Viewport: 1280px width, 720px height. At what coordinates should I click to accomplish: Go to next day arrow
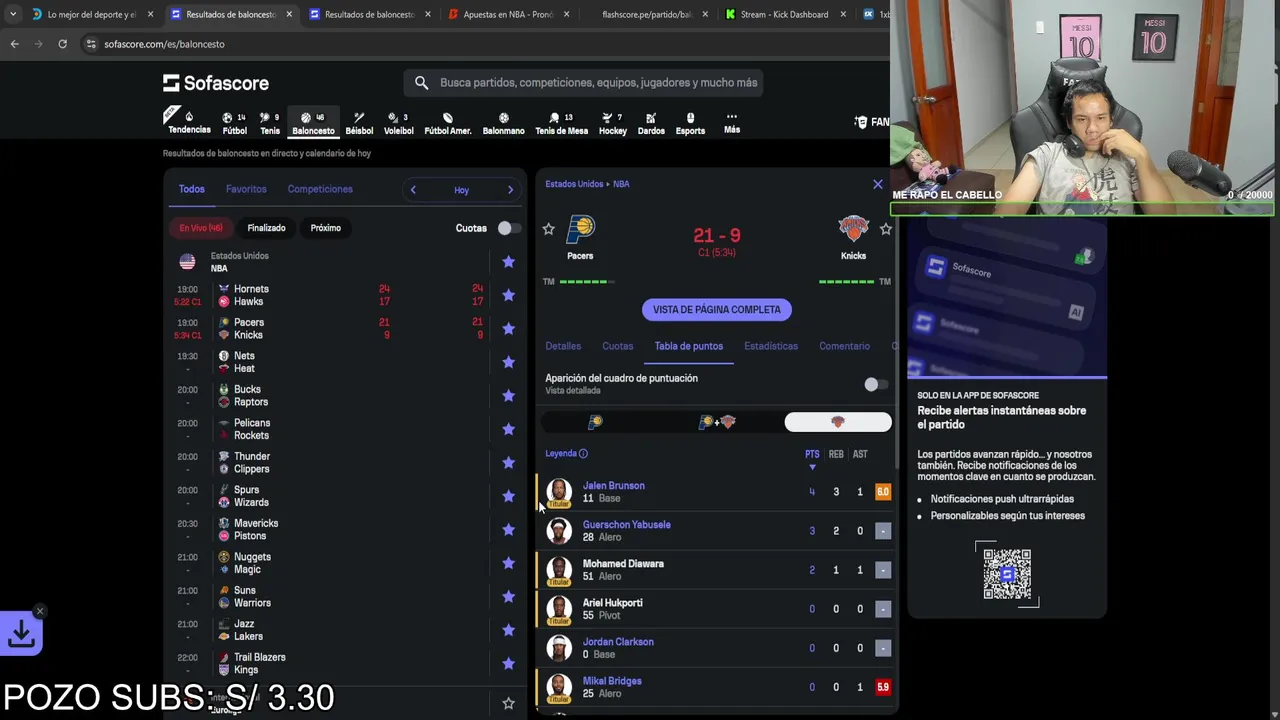tap(510, 190)
